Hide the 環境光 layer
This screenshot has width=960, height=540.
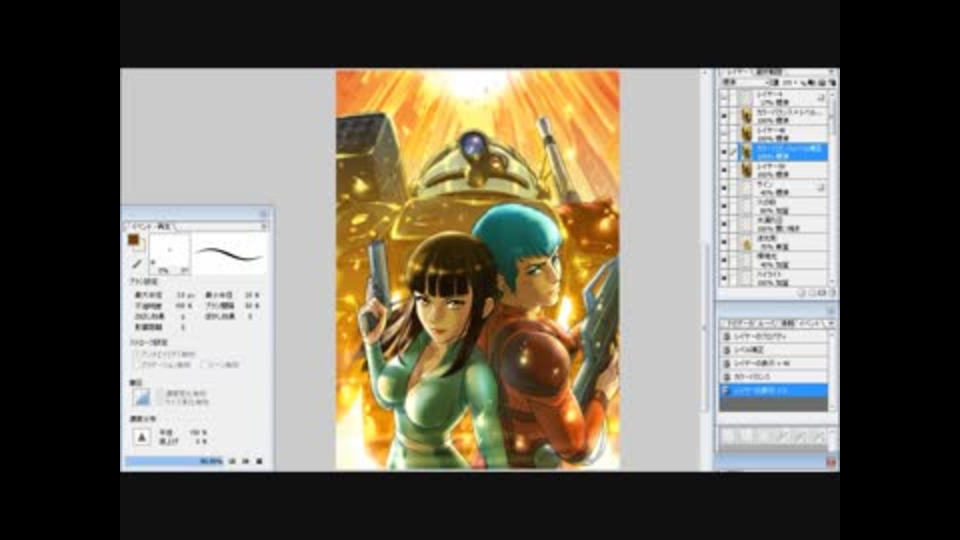tap(724, 260)
